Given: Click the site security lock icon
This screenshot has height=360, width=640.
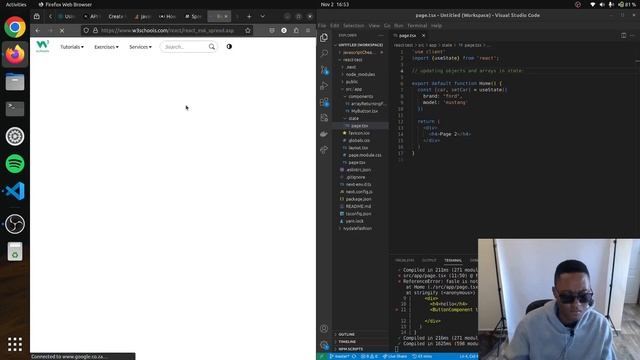Looking at the screenshot, I should click(x=95, y=30).
